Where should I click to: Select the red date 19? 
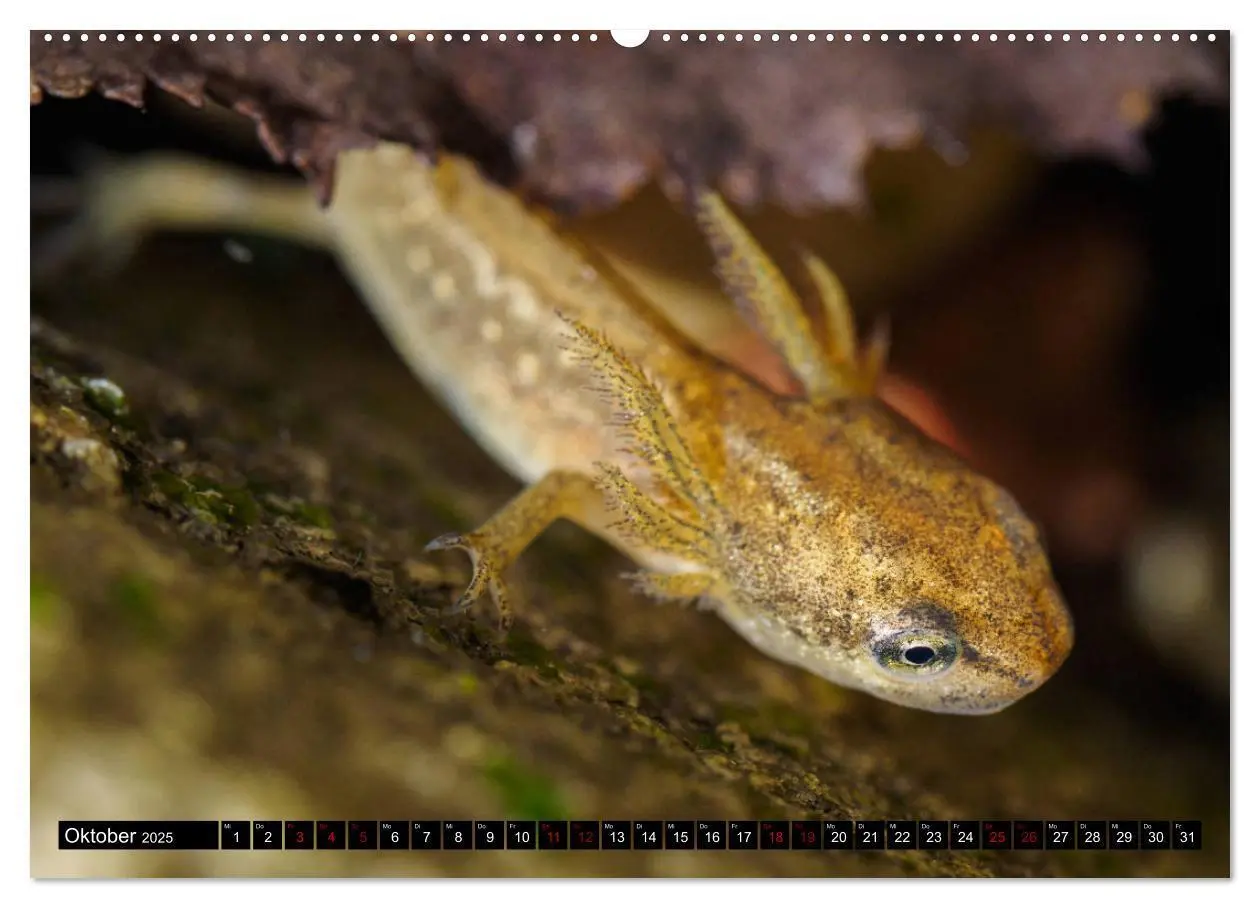tap(806, 836)
